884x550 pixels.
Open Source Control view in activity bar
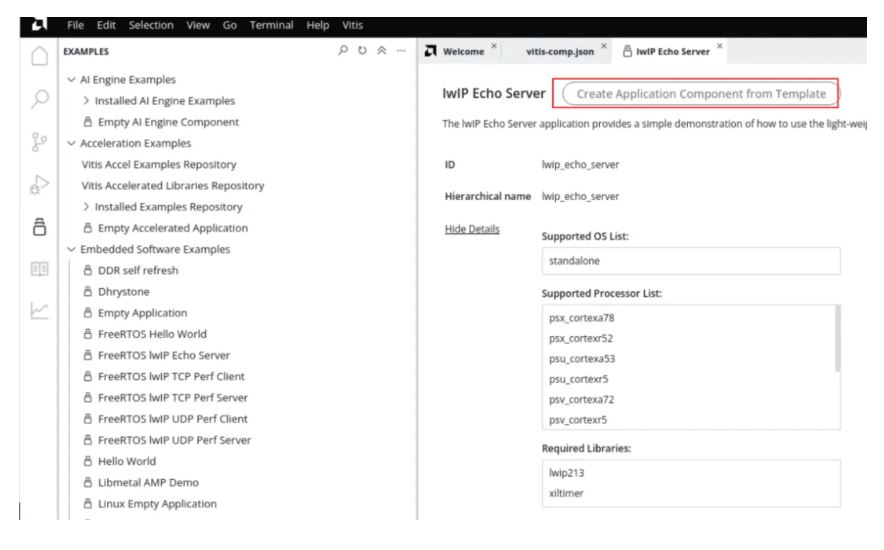coord(39,142)
